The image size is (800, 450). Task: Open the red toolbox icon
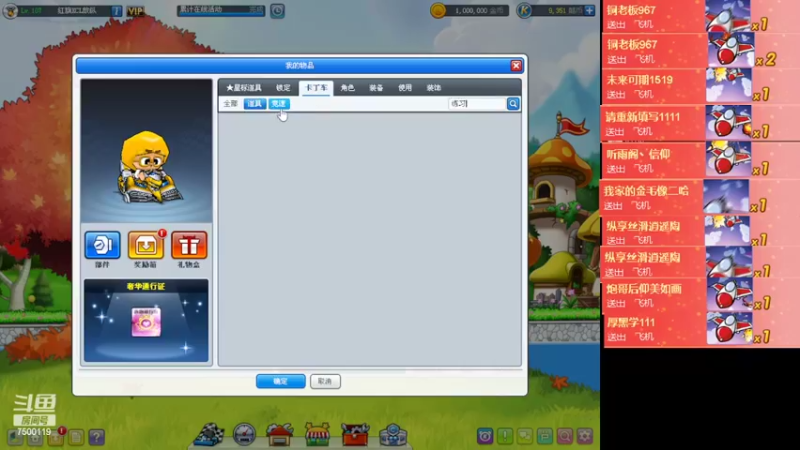pyautogui.click(x=355, y=435)
